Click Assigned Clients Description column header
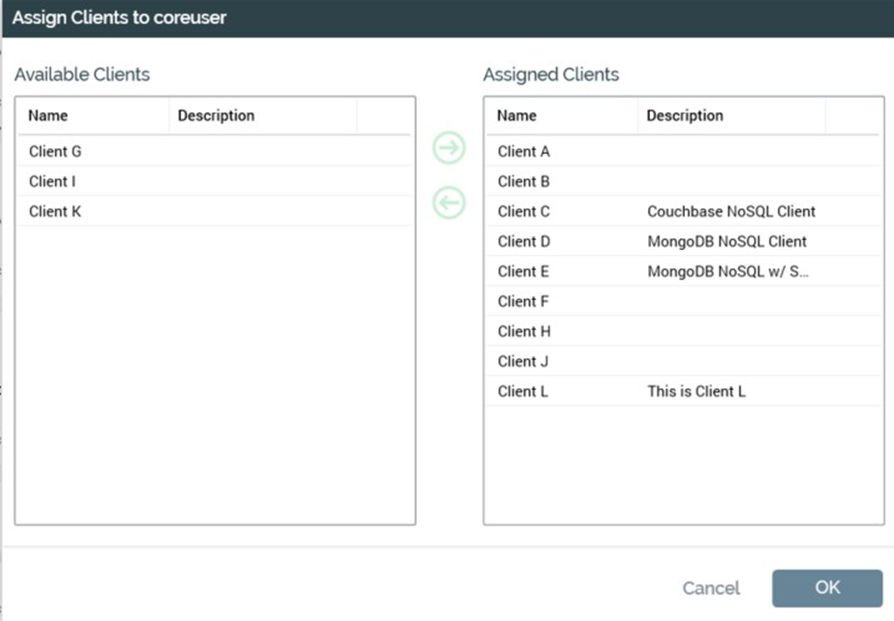The image size is (894, 621). [685, 116]
